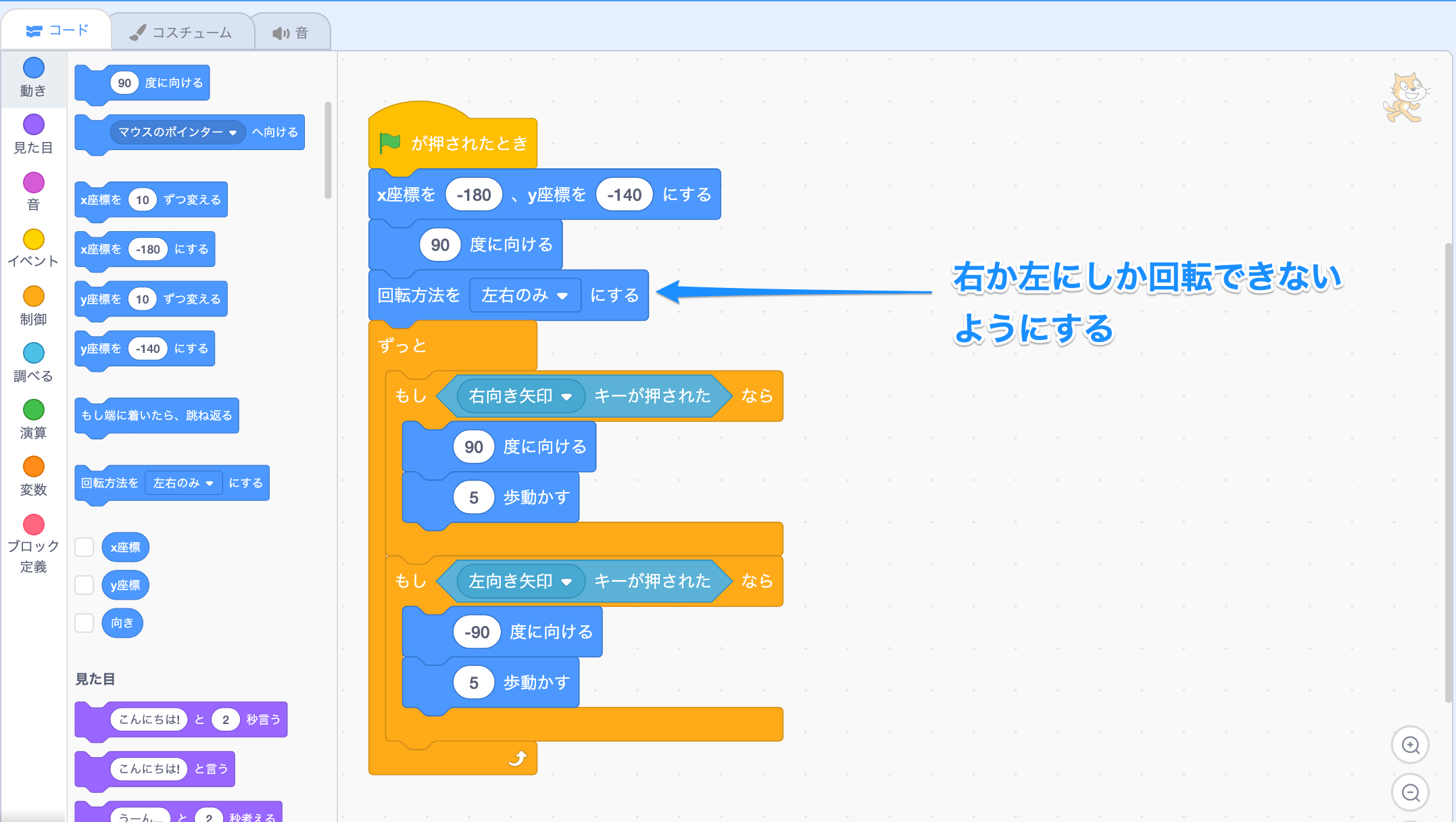
Task: Edit the 90 value under the position block
Action: pos(440,245)
